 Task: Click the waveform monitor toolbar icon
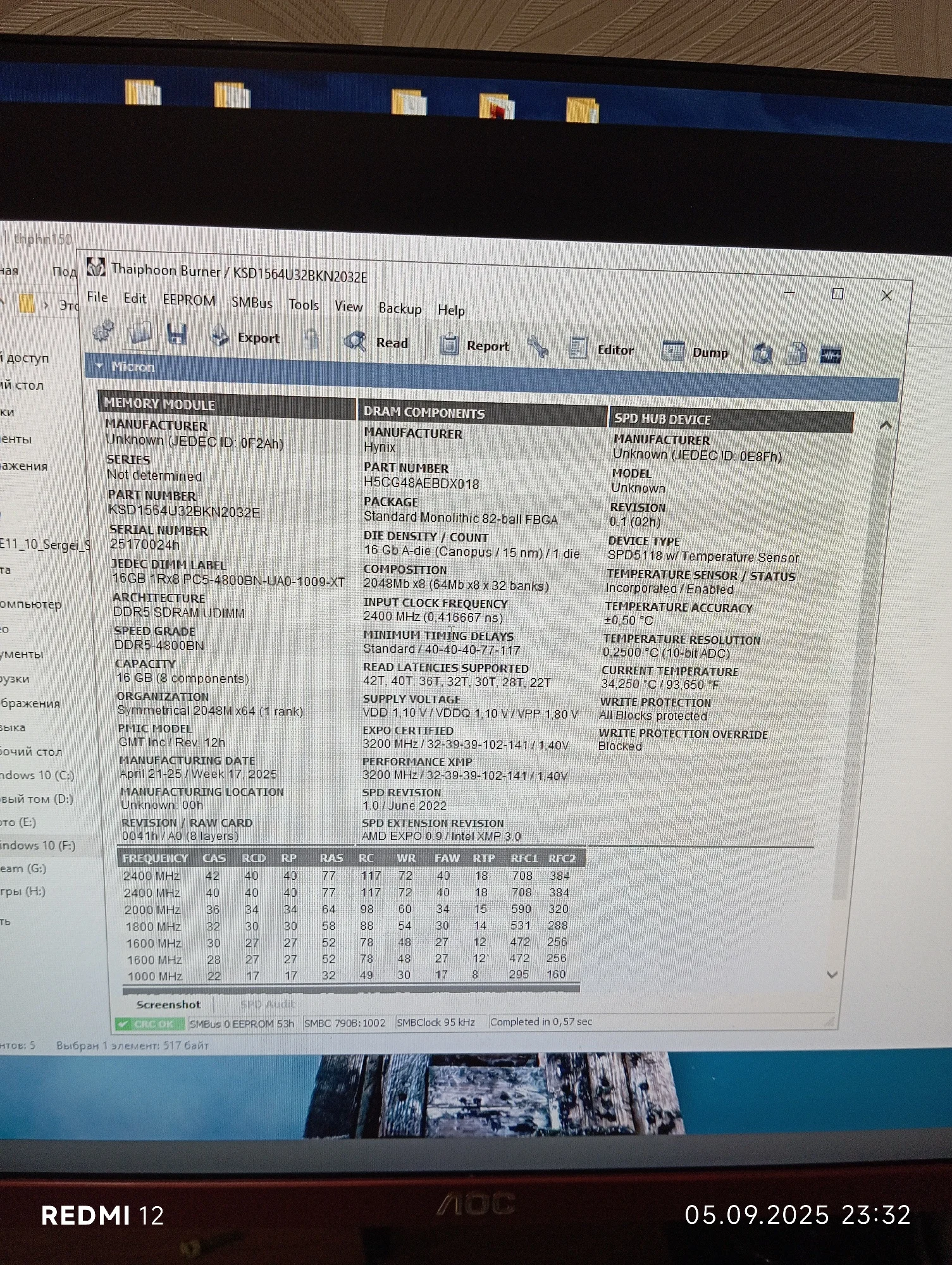[831, 355]
